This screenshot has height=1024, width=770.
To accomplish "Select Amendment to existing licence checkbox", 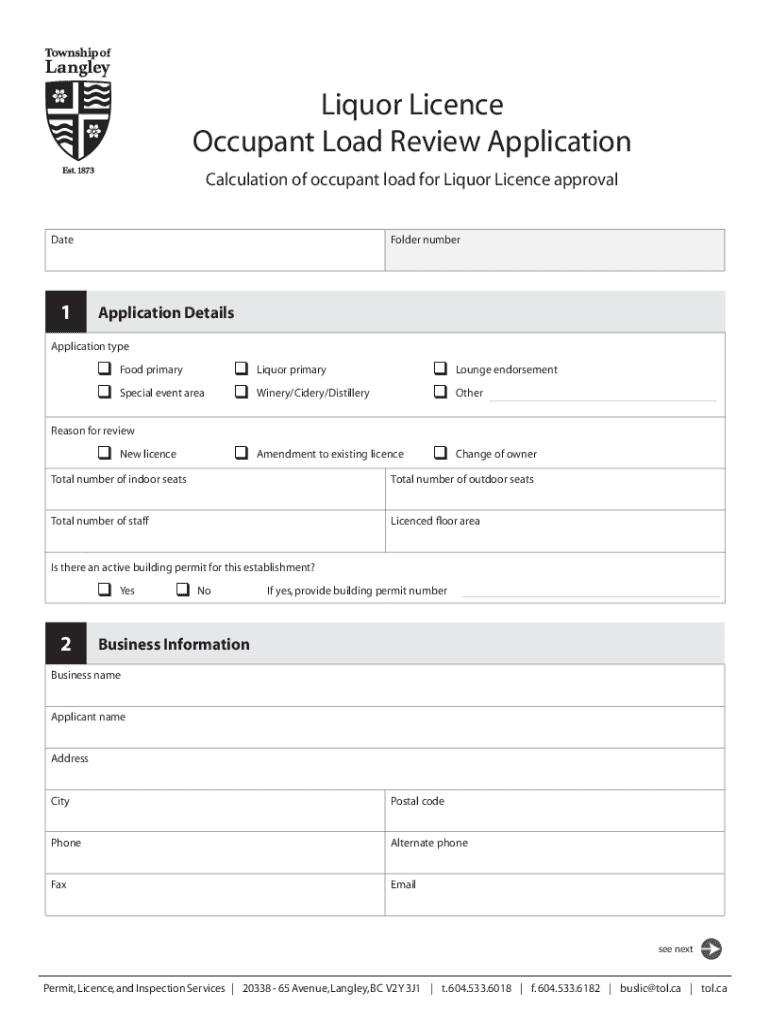I will (241, 453).
